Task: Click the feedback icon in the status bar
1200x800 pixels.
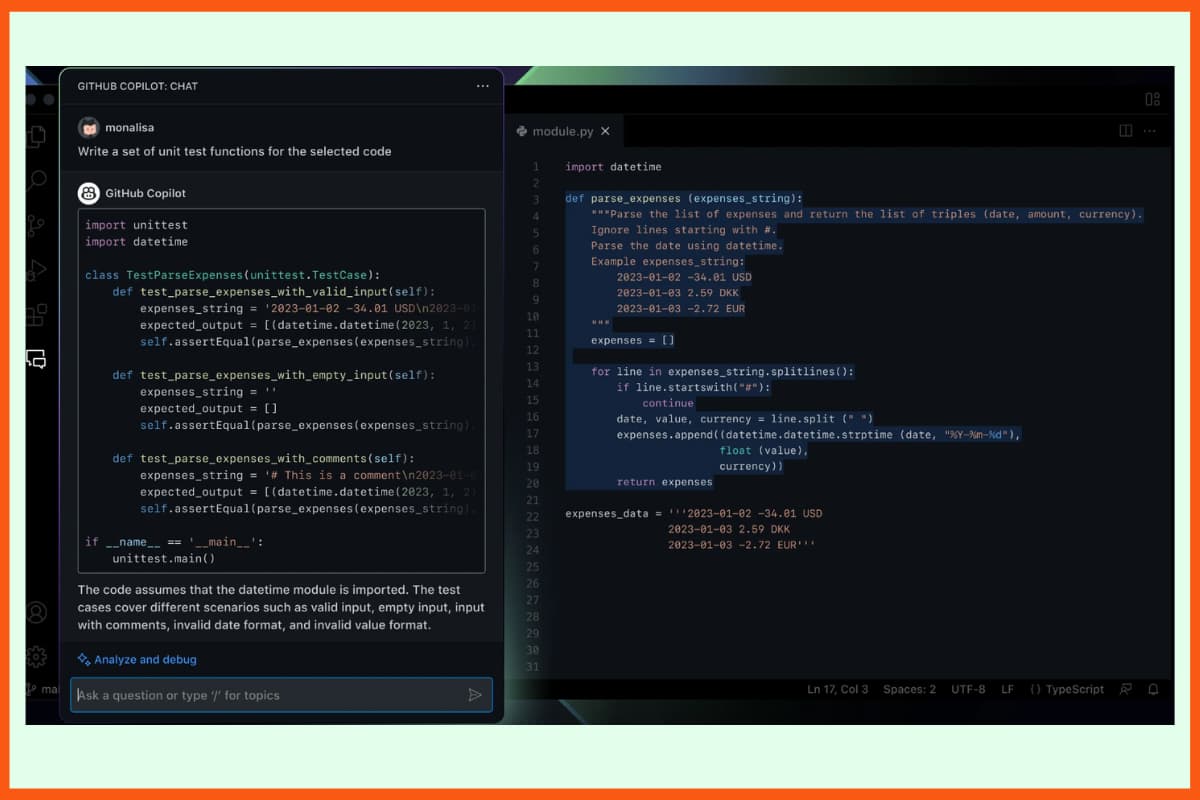Action: (1126, 689)
